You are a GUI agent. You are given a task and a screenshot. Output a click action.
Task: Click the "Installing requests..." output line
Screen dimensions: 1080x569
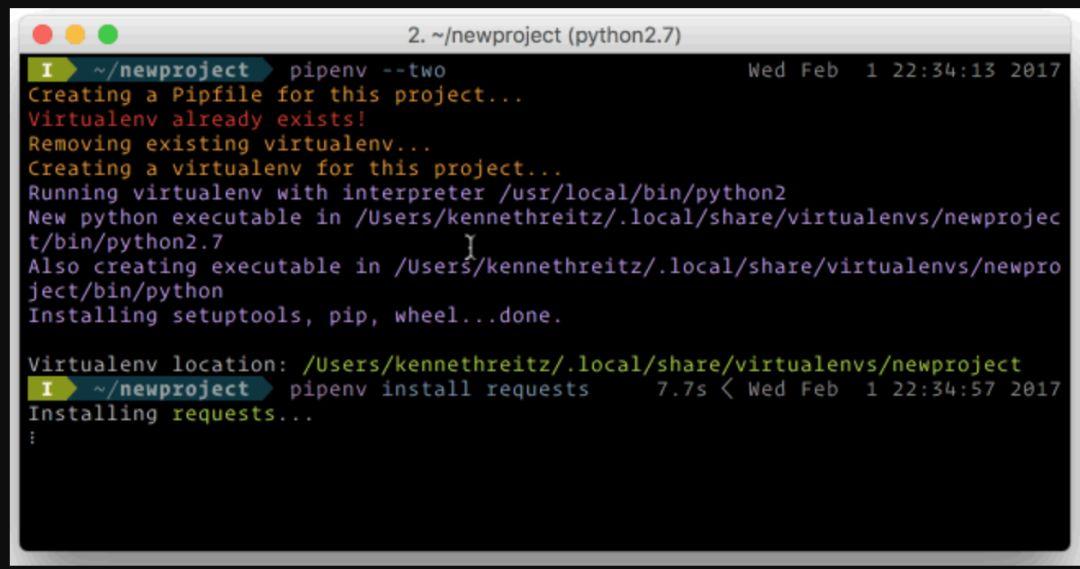(171, 414)
